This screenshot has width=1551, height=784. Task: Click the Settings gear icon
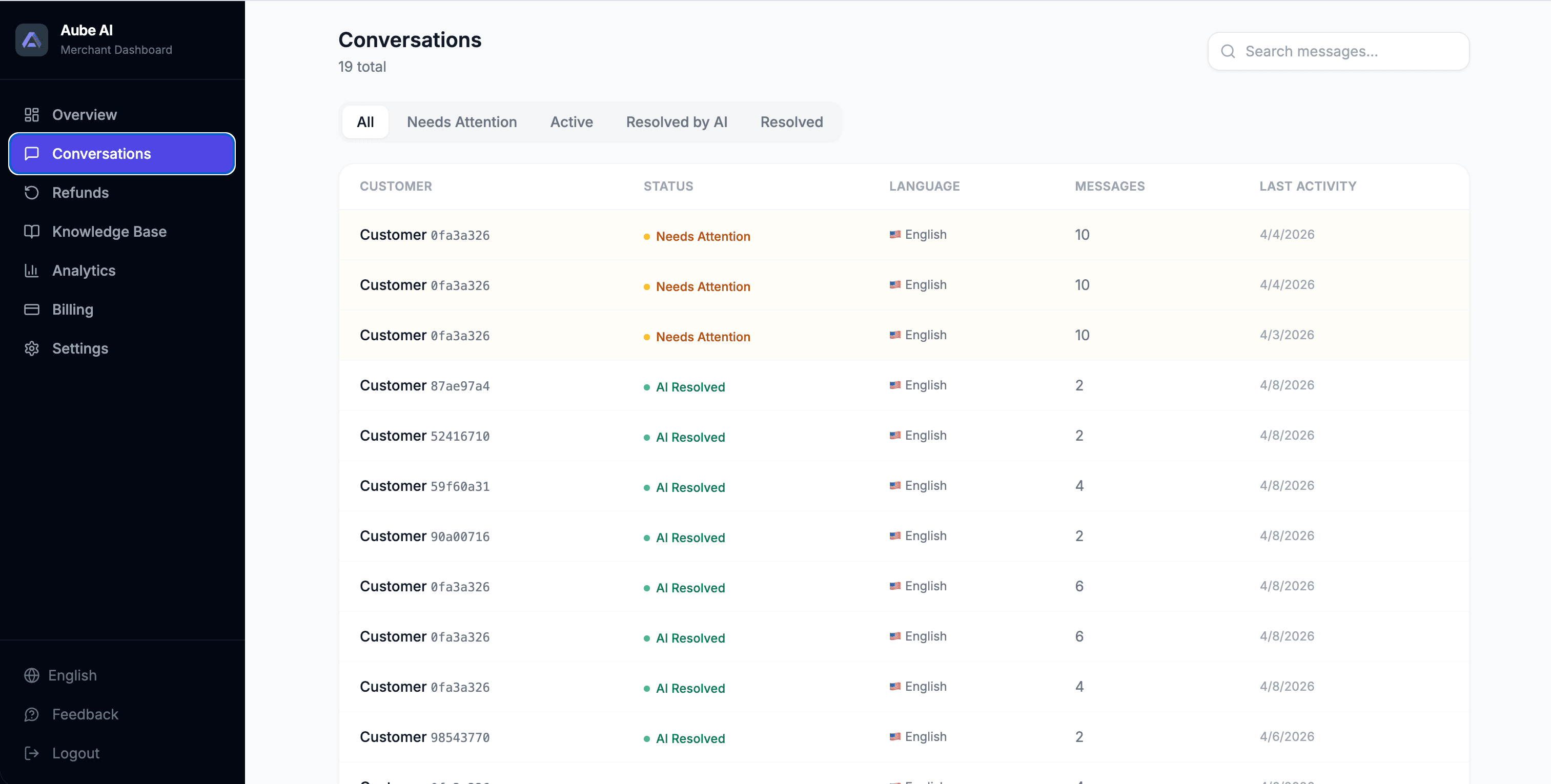[x=31, y=348]
